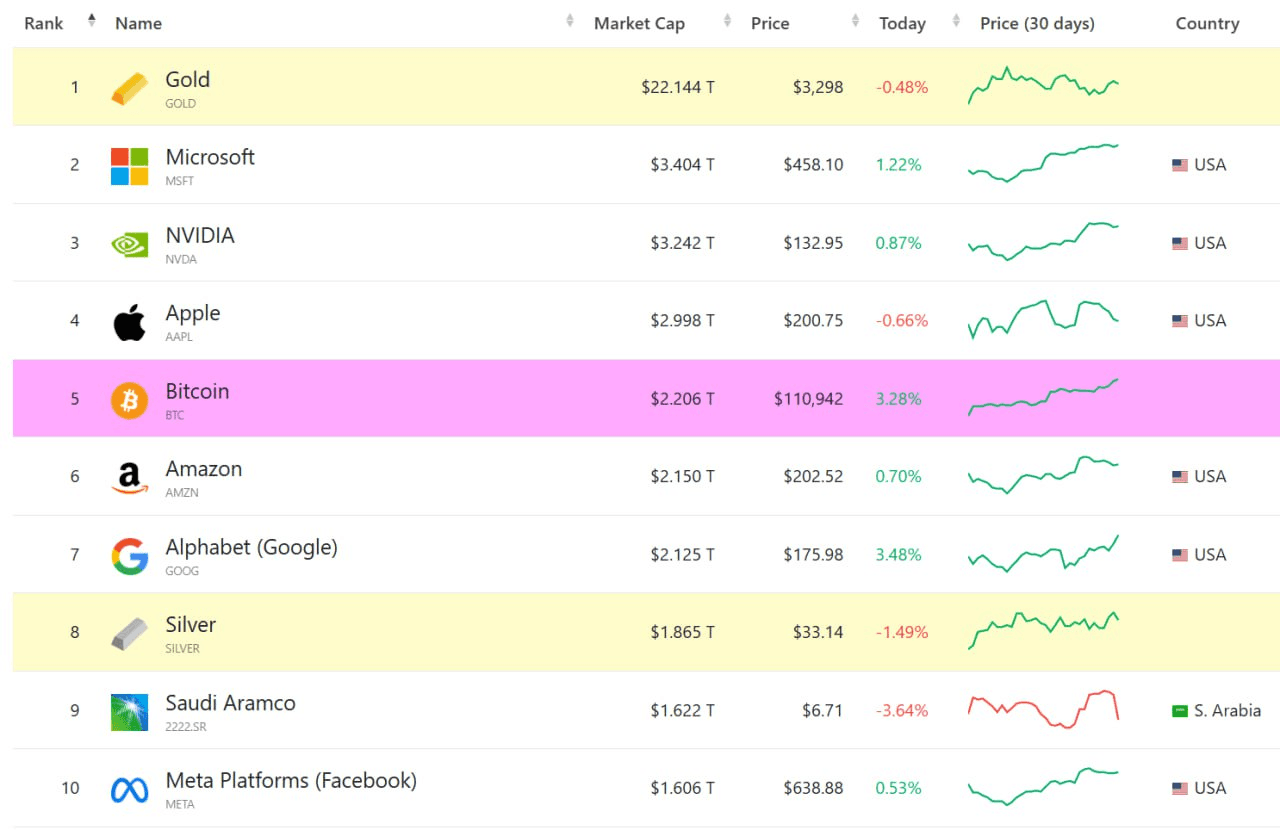Click the Price (30 days) column header
This screenshot has height=830, width=1280.
click(1037, 23)
